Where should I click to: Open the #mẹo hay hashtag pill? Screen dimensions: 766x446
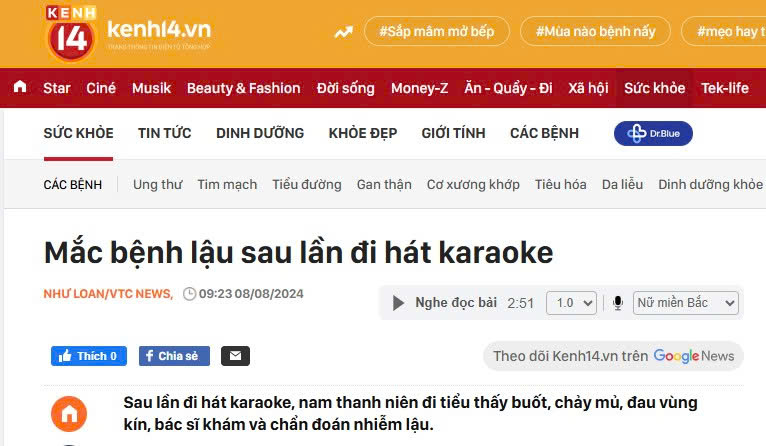pos(723,31)
